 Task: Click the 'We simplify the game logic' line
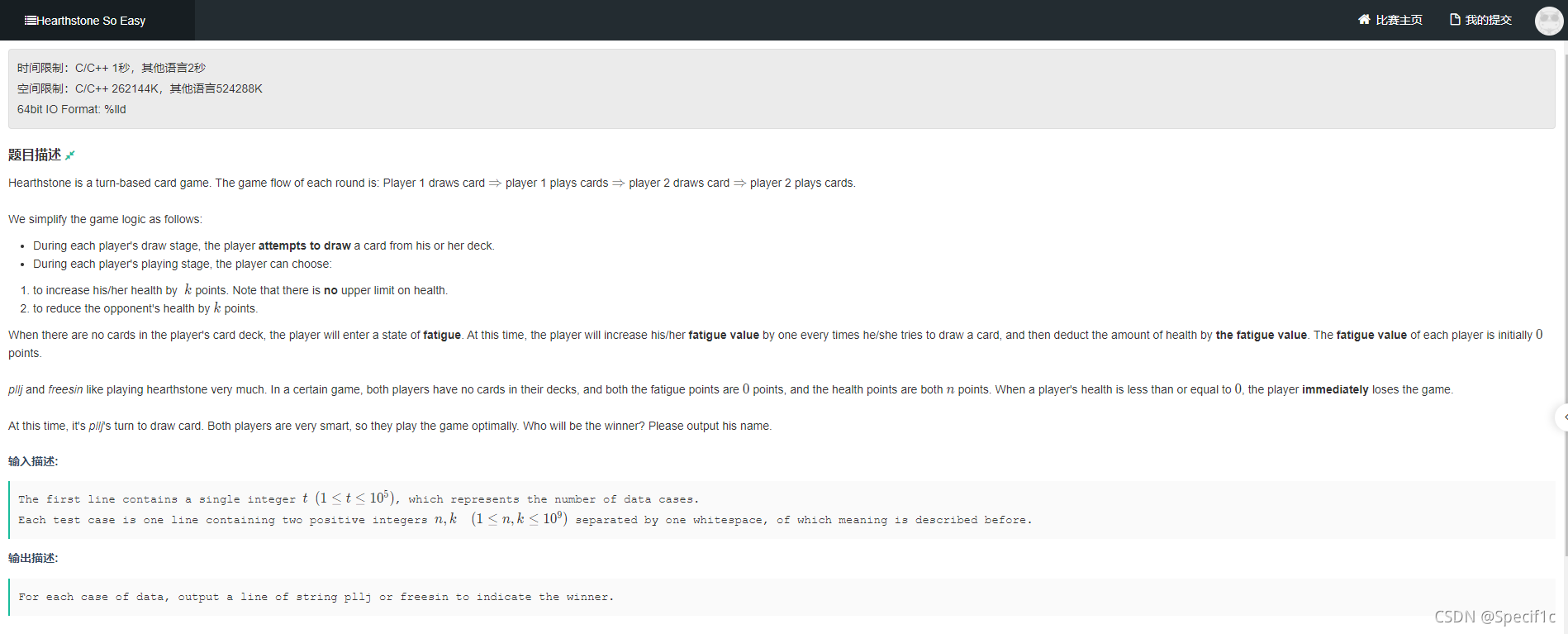105,219
